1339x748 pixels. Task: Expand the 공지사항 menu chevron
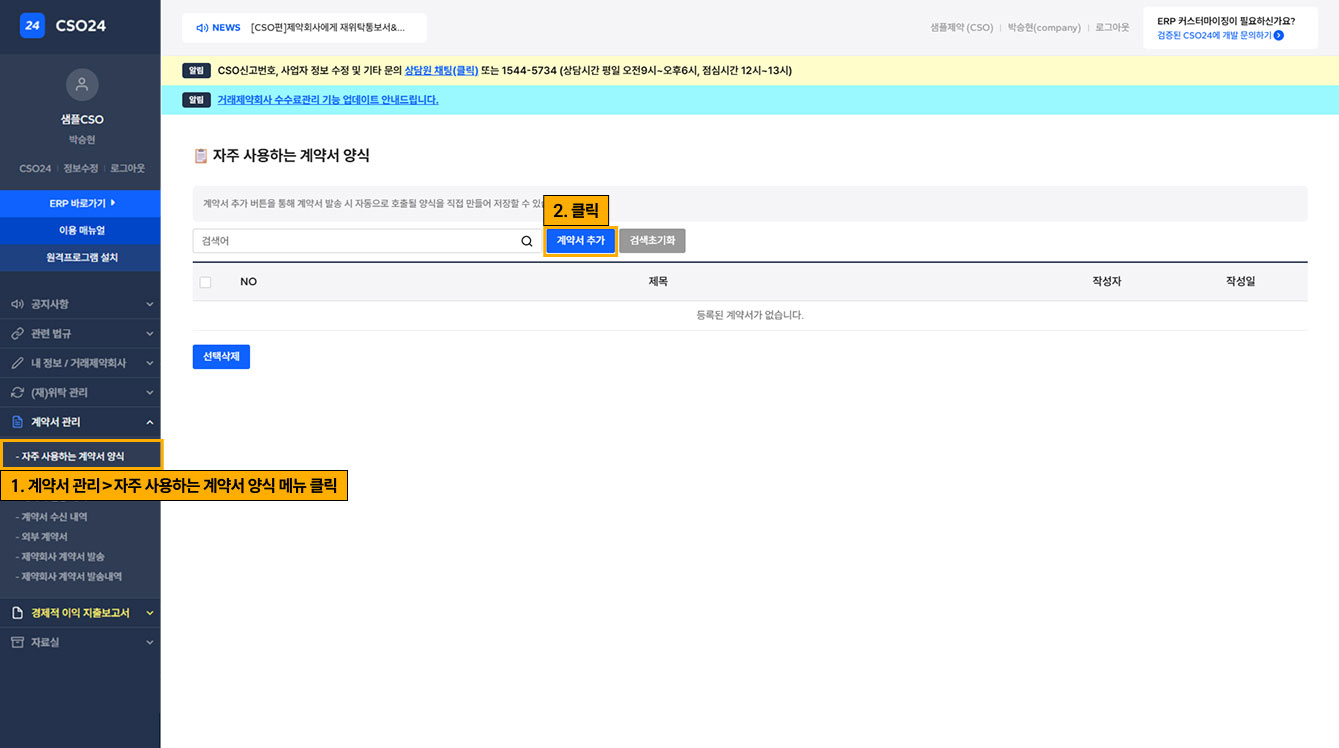point(150,304)
